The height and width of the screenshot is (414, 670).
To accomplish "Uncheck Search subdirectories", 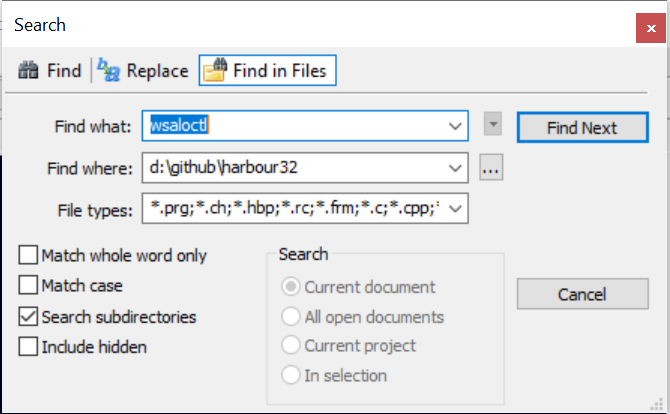I will 29,317.
